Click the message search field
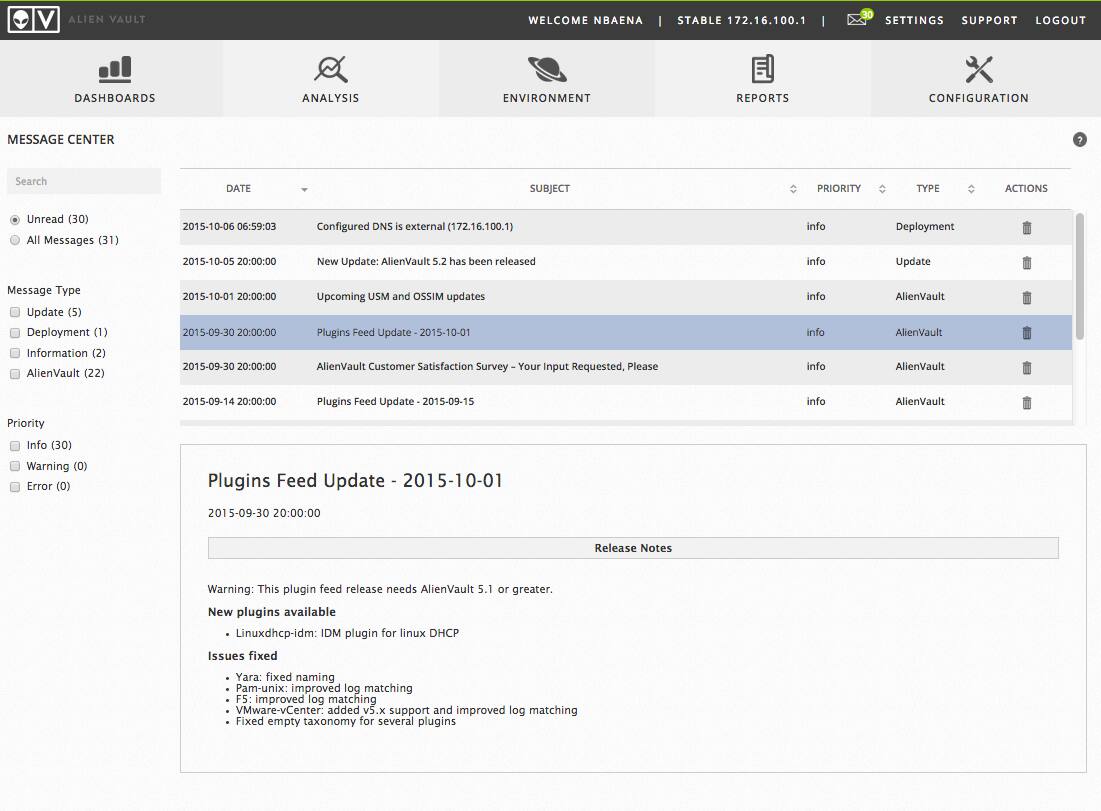 [84, 181]
